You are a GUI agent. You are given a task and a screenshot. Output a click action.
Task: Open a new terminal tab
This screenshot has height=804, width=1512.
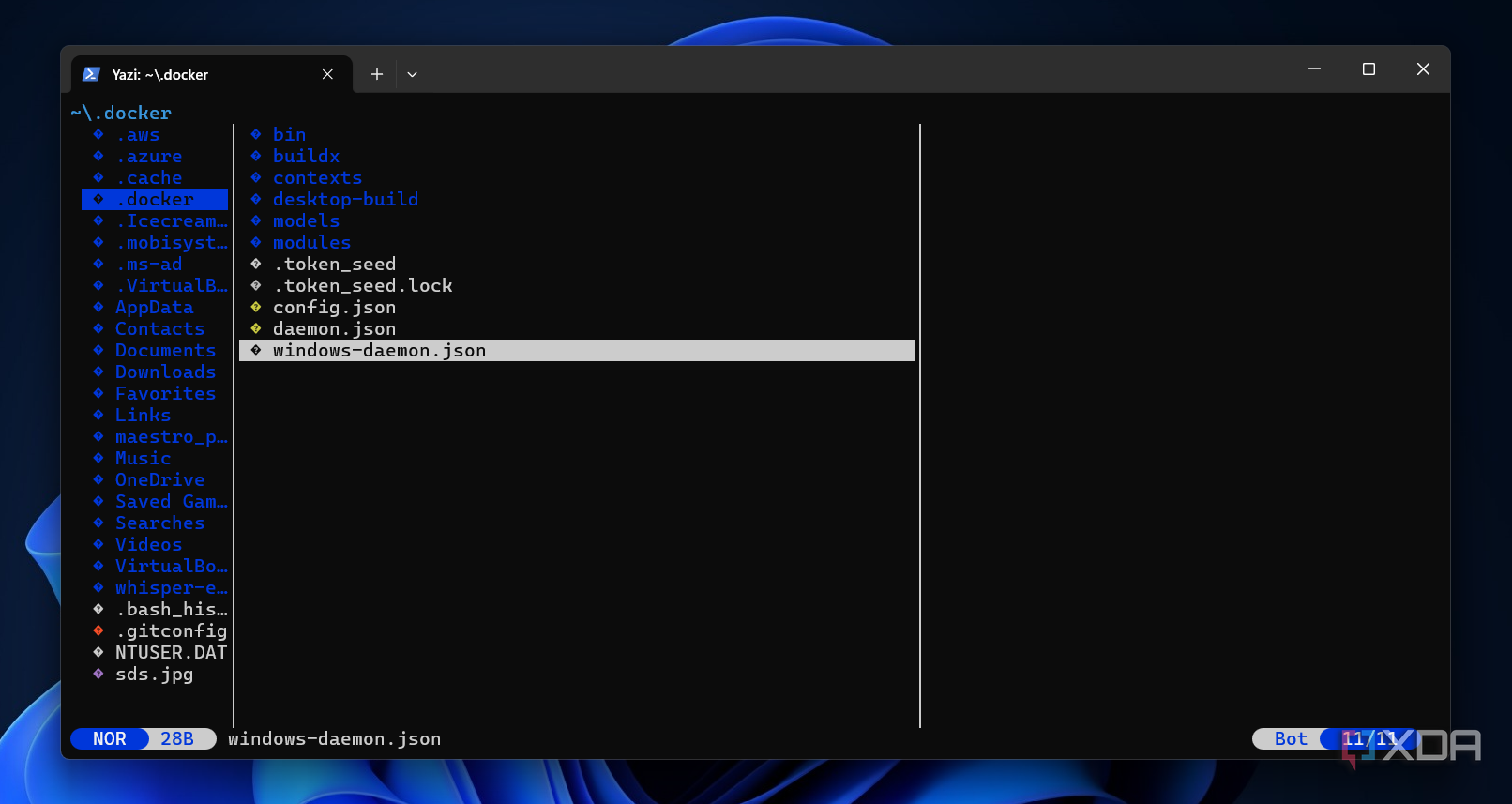[x=377, y=74]
